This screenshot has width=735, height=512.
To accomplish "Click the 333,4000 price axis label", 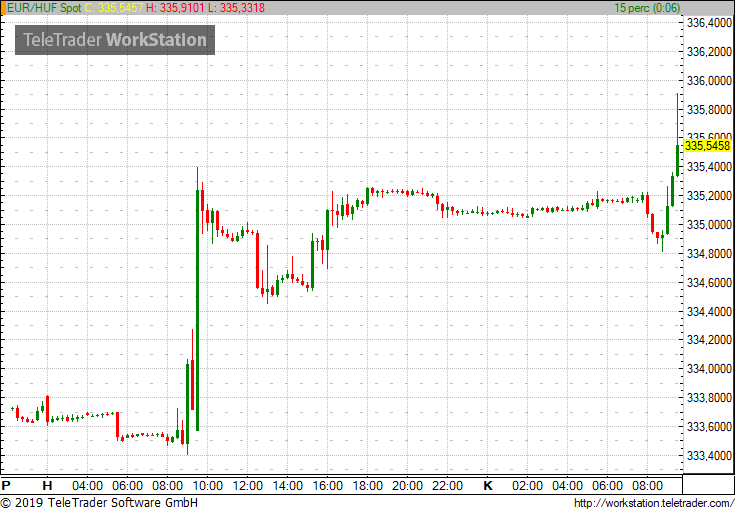I will coord(708,455).
